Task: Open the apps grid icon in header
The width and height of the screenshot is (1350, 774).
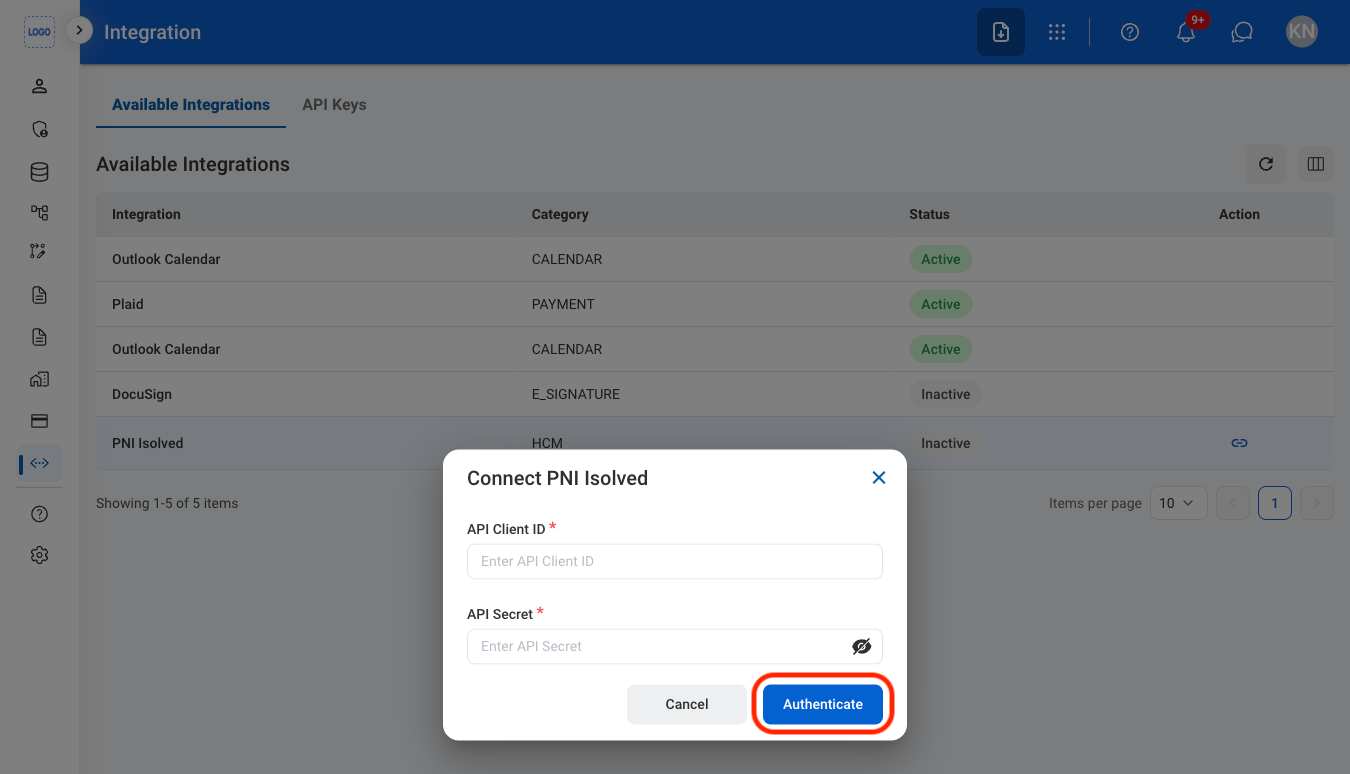Action: [1057, 32]
